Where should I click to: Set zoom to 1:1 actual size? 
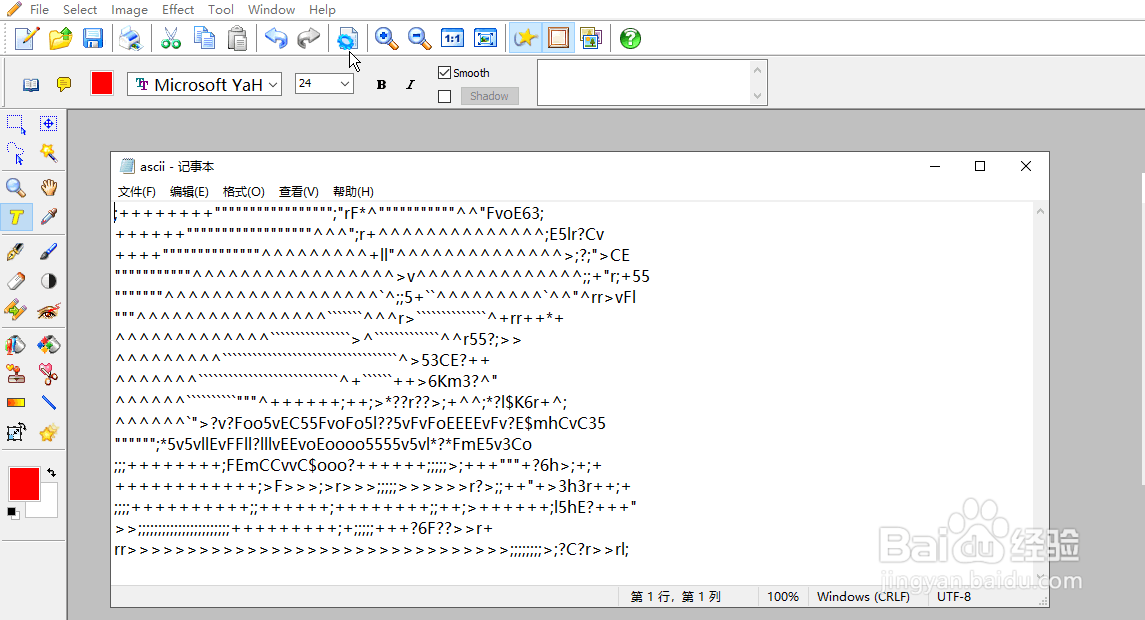click(453, 38)
